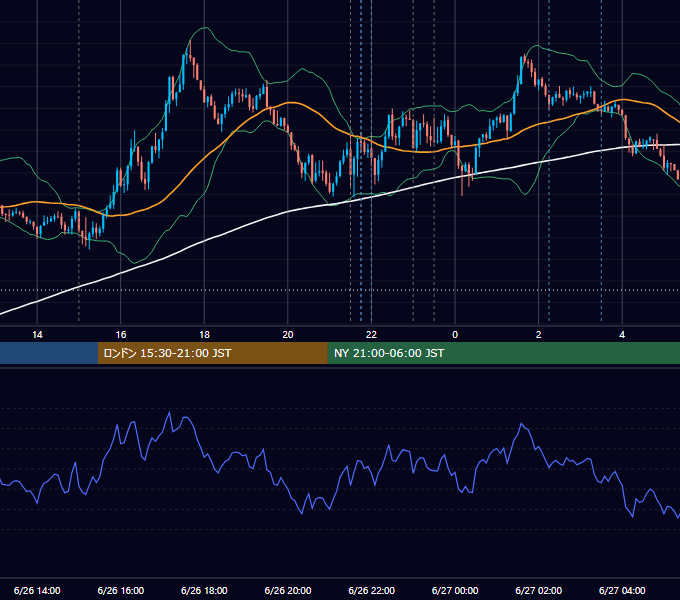Click the ロンドン 15:30-21:00 JST session bar

(x=212, y=353)
